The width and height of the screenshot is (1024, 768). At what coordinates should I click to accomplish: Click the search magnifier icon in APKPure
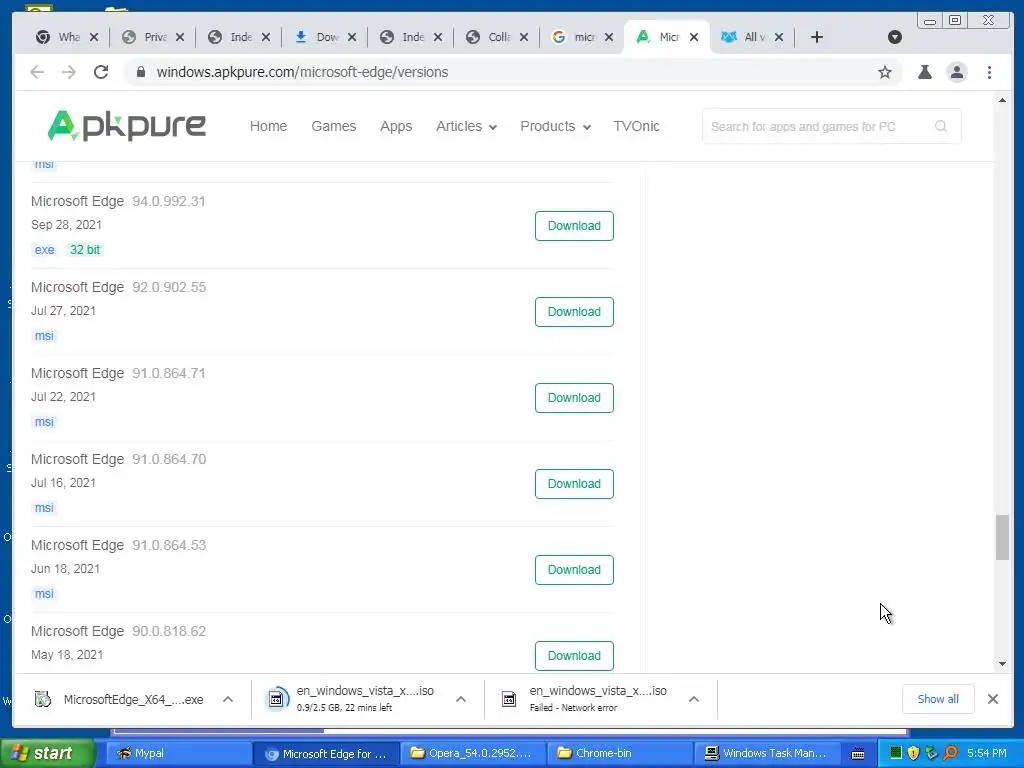[x=940, y=126]
